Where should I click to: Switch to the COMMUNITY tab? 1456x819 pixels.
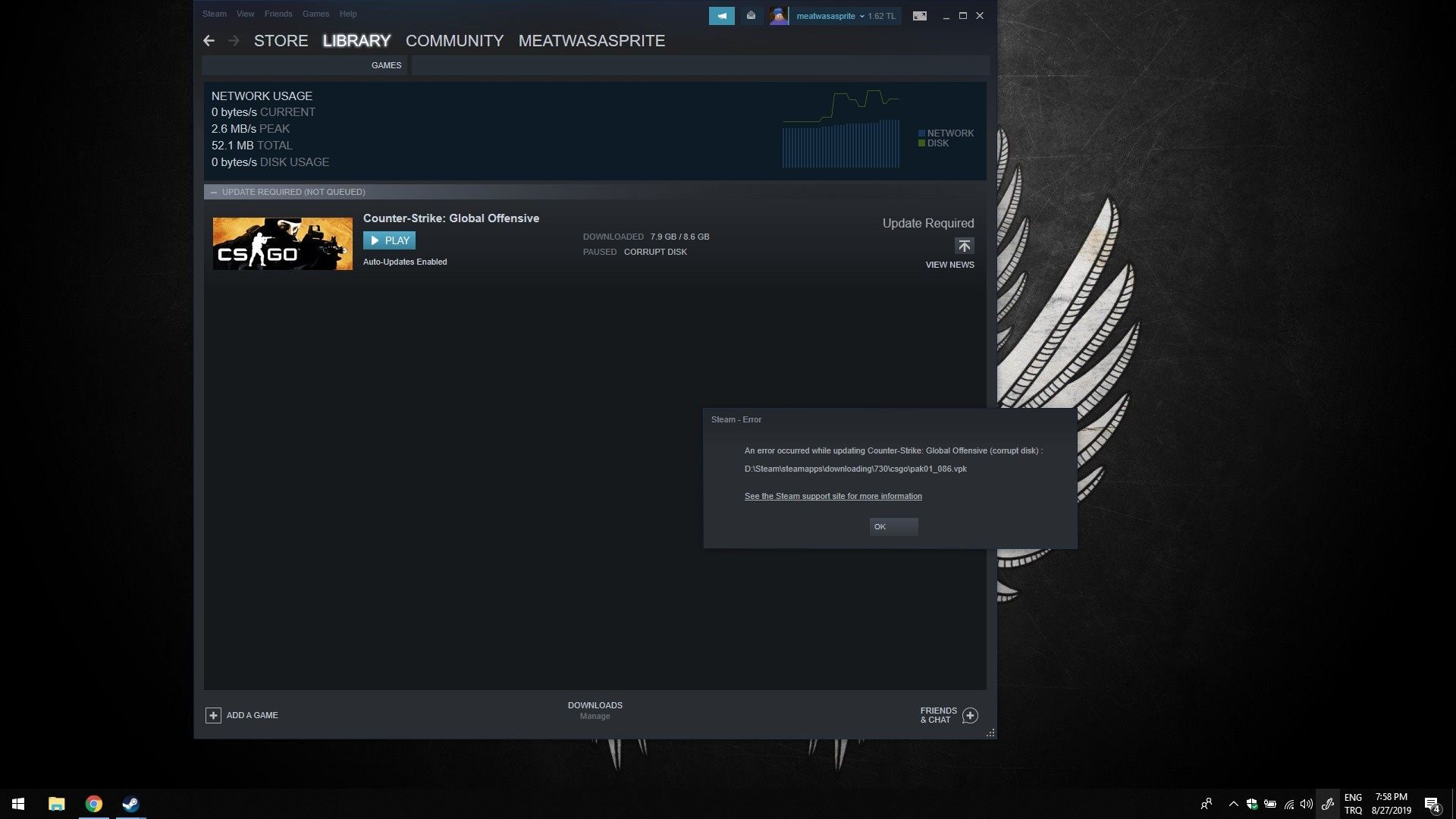tap(454, 41)
